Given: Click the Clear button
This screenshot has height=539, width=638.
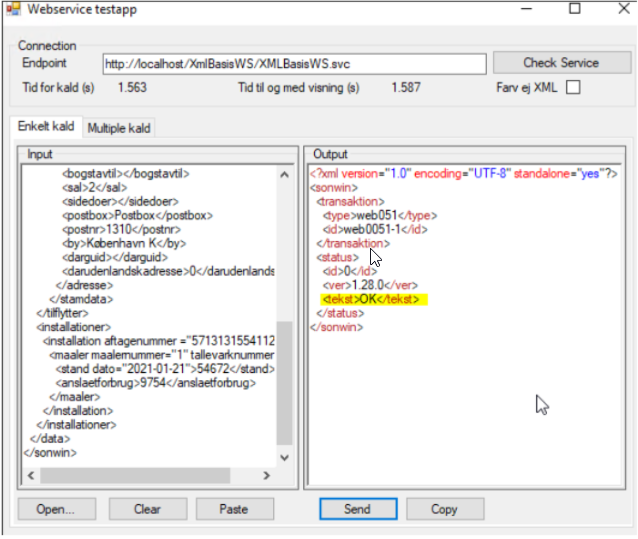Looking at the screenshot, I should coord(148,509).
